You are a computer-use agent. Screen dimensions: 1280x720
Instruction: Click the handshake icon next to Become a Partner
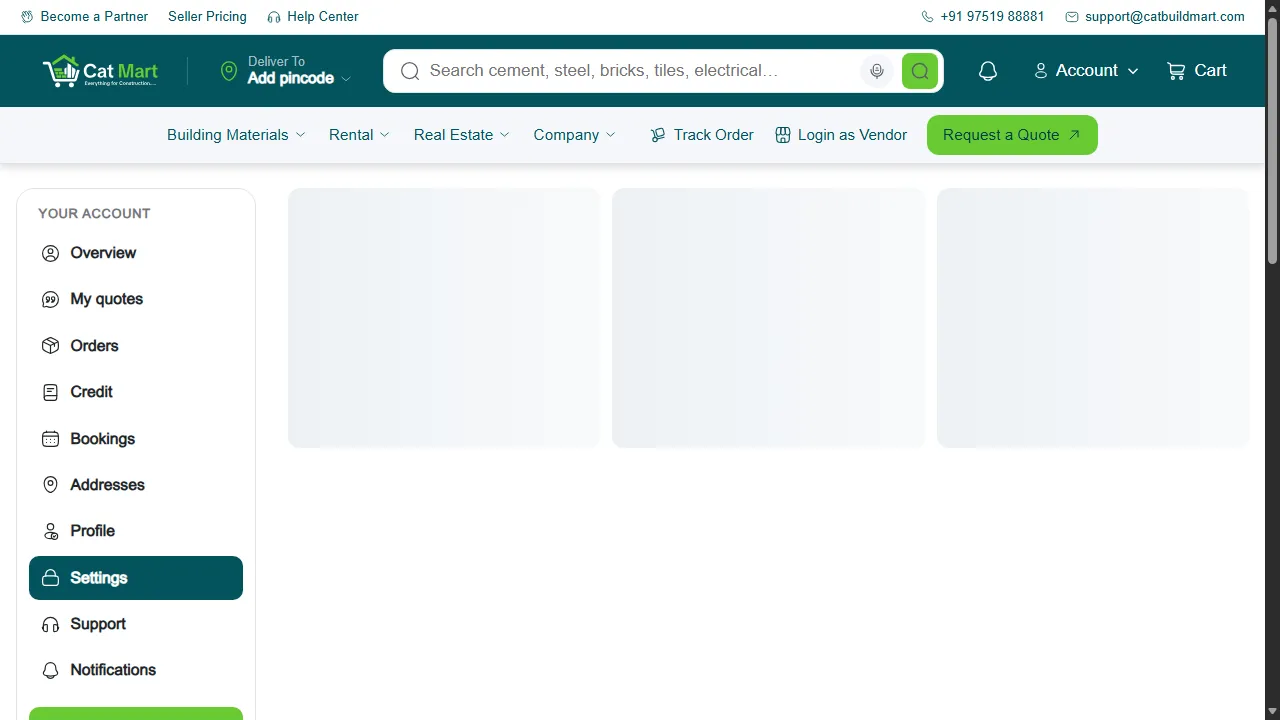click(27, 17)
